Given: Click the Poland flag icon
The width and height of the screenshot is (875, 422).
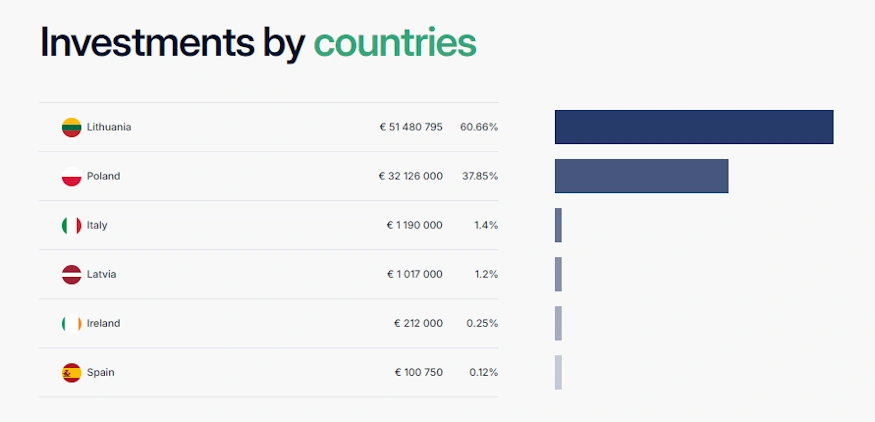Looking at the screenshot, I should 71,176.
